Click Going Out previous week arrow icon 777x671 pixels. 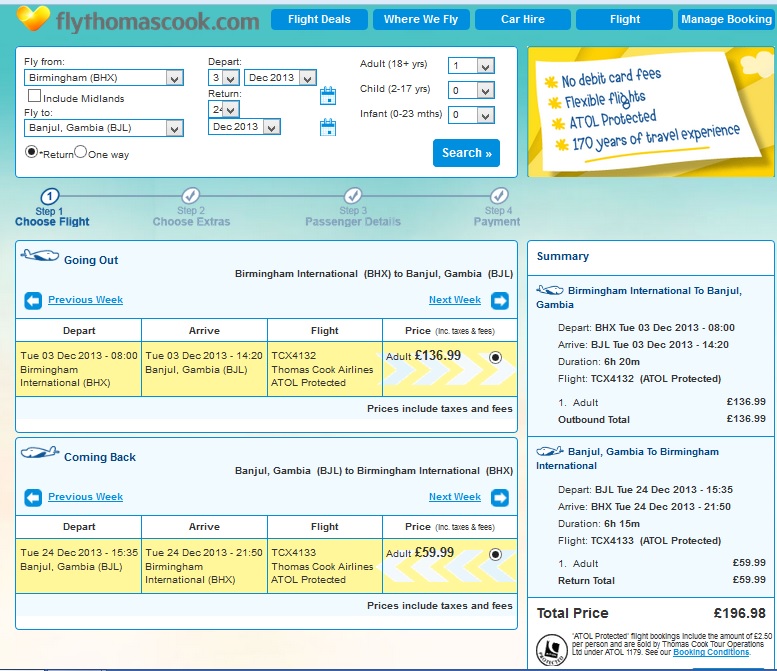click(33, 300)
